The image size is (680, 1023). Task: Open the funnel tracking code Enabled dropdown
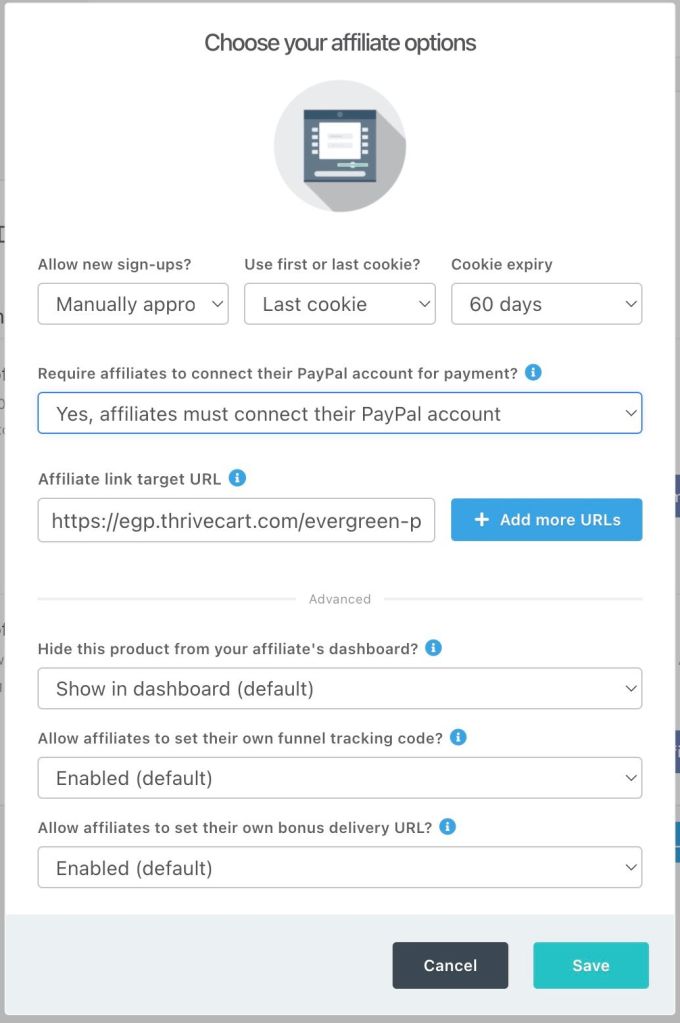coord(340,778)
